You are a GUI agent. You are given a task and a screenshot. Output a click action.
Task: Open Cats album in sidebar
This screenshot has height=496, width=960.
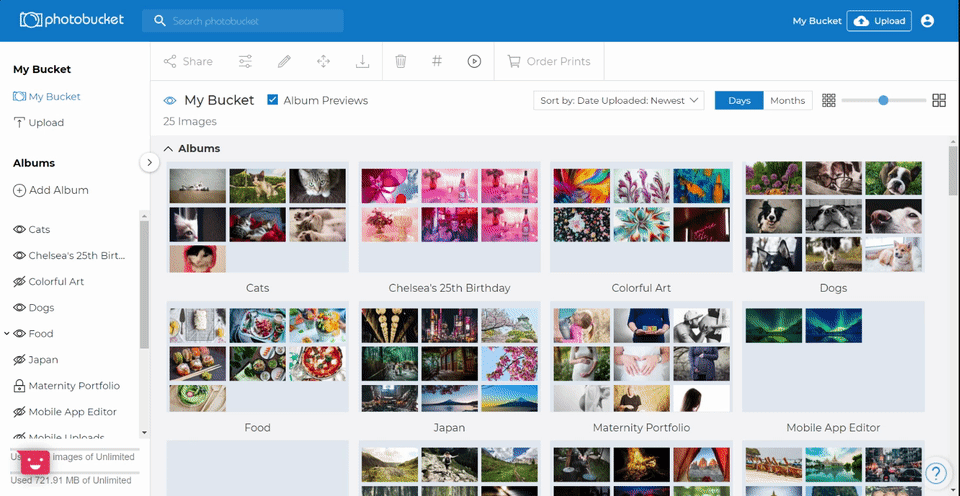click(39, 230)
